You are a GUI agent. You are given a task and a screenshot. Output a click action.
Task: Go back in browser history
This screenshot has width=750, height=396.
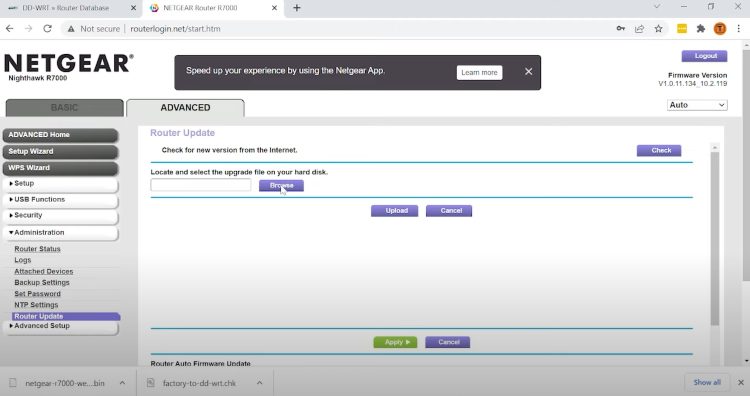click(x=10, y=29)
